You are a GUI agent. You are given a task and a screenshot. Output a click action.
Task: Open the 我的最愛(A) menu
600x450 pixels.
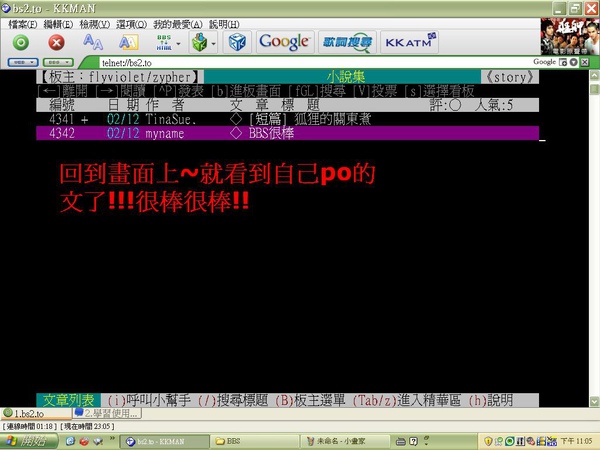[x=178, y=24]
